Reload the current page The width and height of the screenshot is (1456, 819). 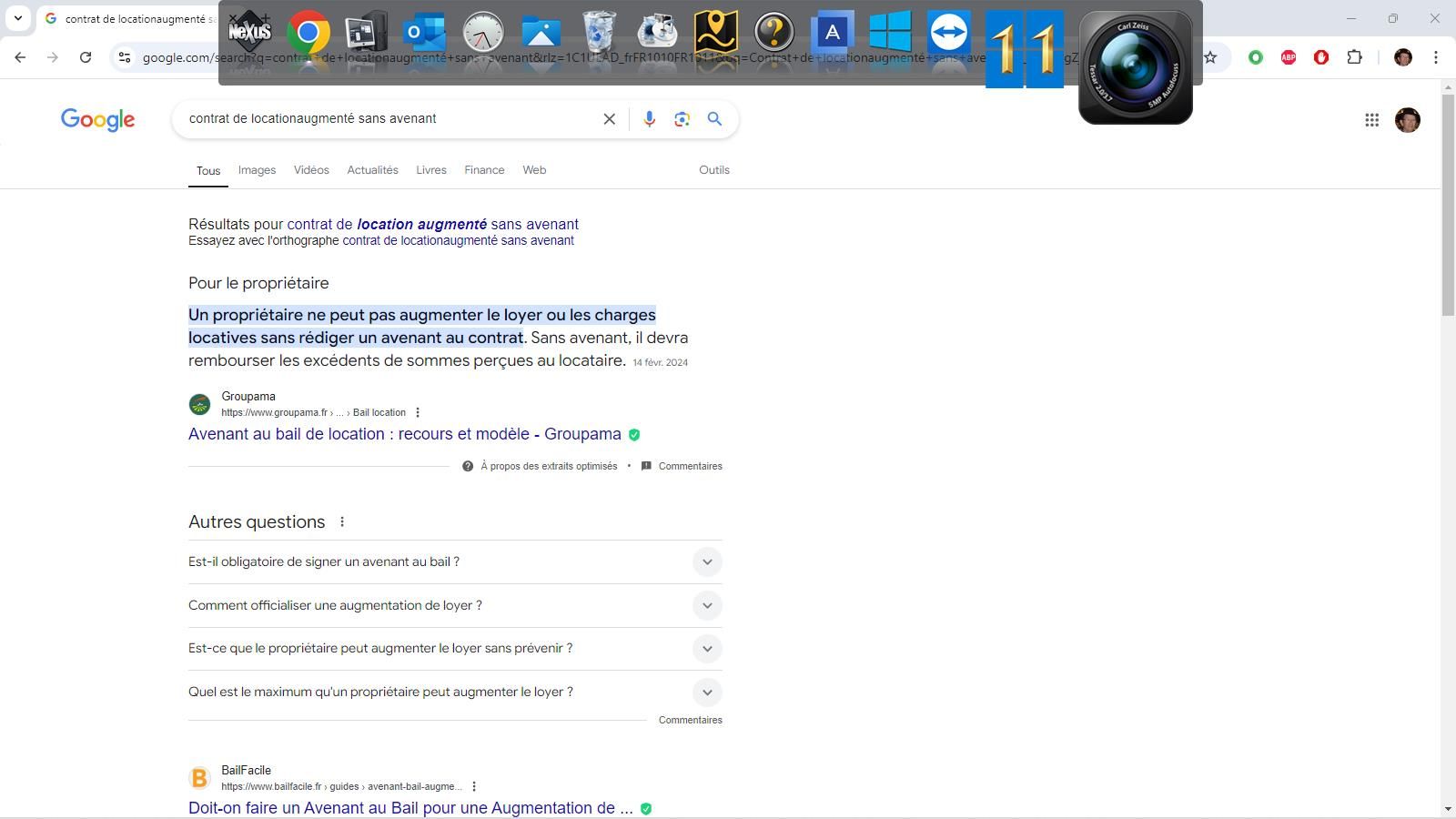pos(86,57)
